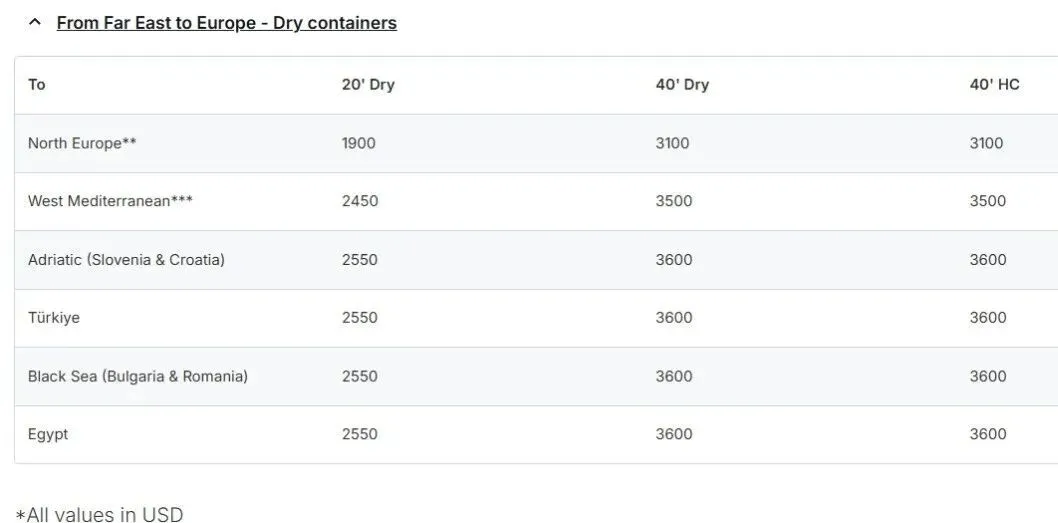Click Türkiye 20' Dry value 2550

point(360,318)
